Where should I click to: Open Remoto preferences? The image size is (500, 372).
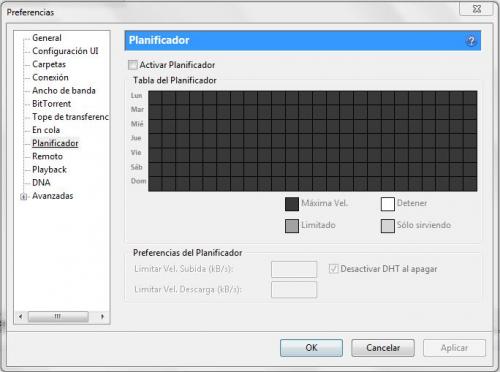pyautogui.click(x=47, y=156)
